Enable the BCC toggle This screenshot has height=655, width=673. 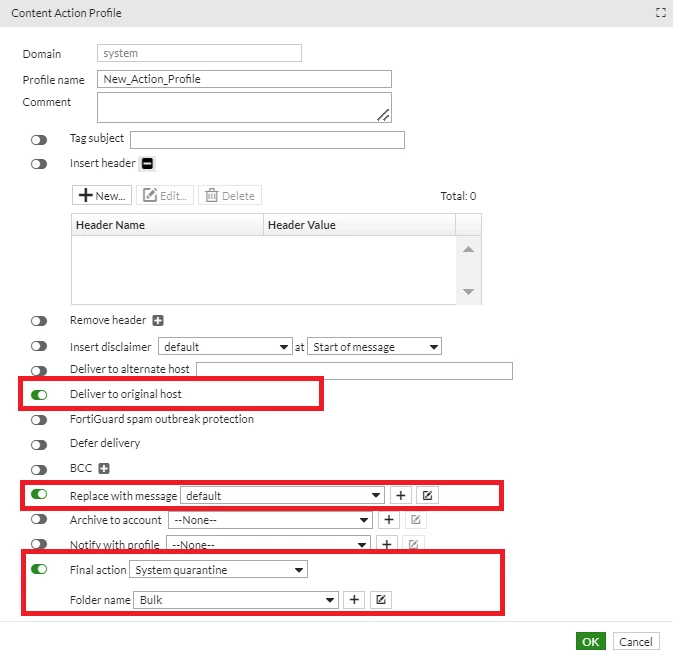pos(39,470)
